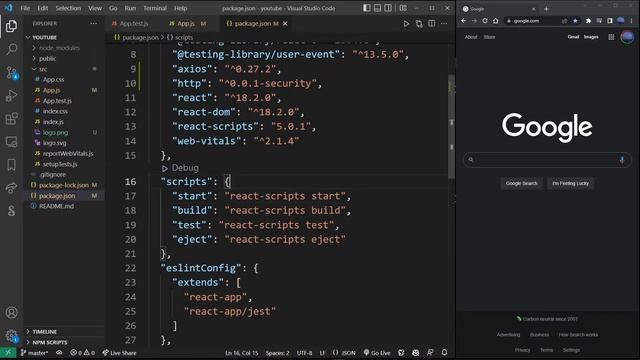This screenshot has width=640, height=360.
Task: Click the Open Changes icon in editor toolbar
Action: (x=419, y=24)
